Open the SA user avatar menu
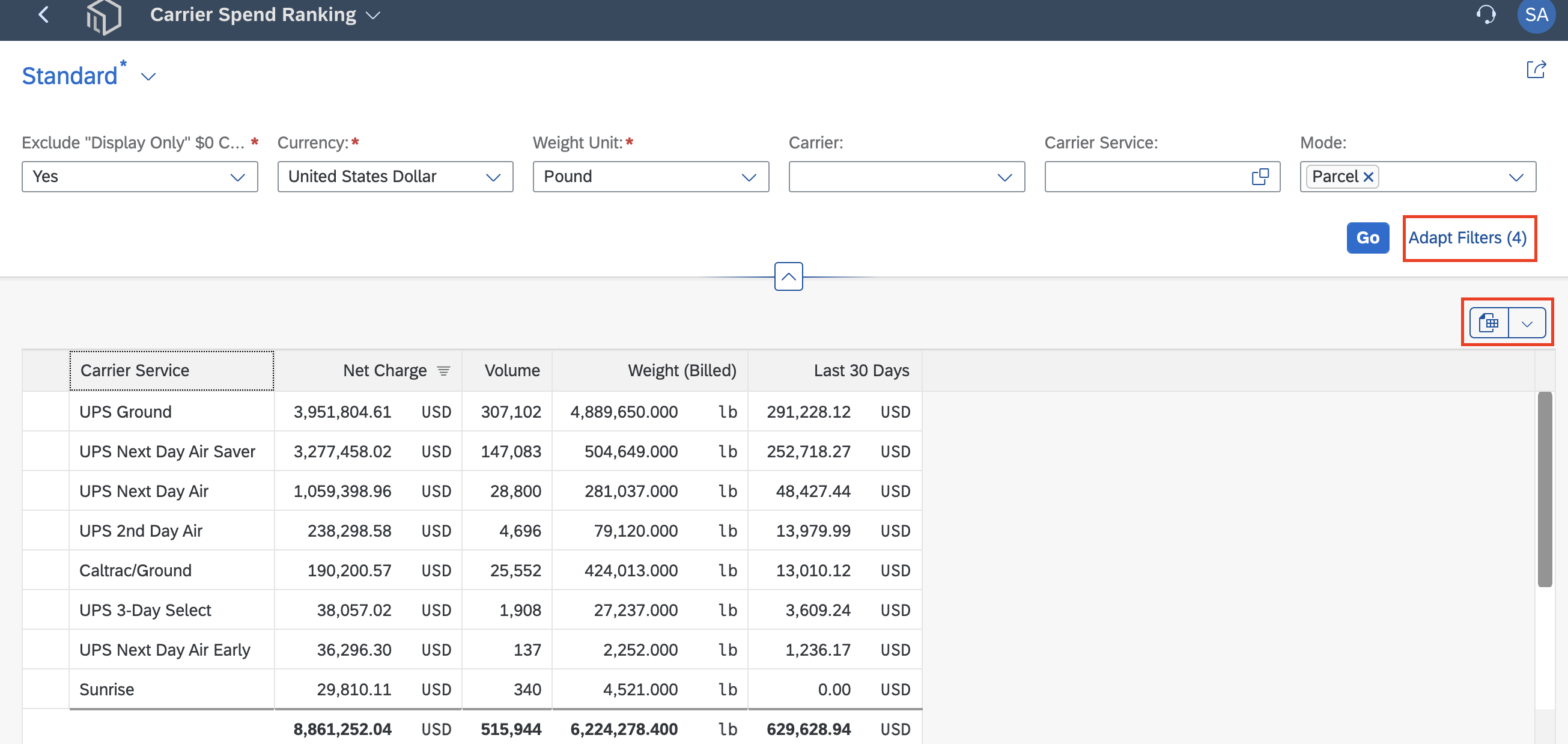The image size is (1568, 744). (x=1536, y=14)
